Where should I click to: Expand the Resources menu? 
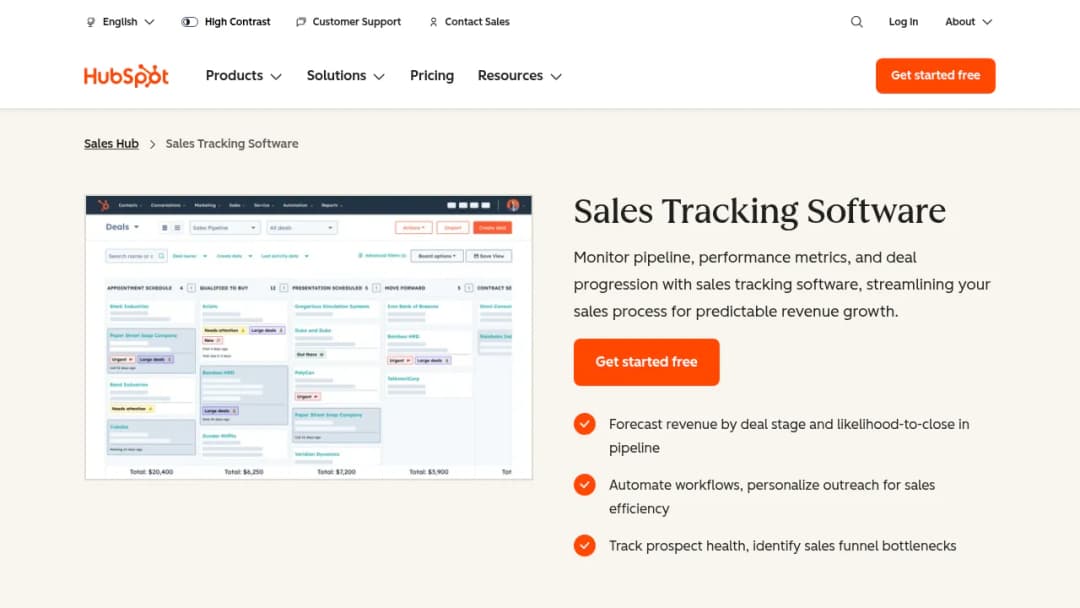(520, 76)
